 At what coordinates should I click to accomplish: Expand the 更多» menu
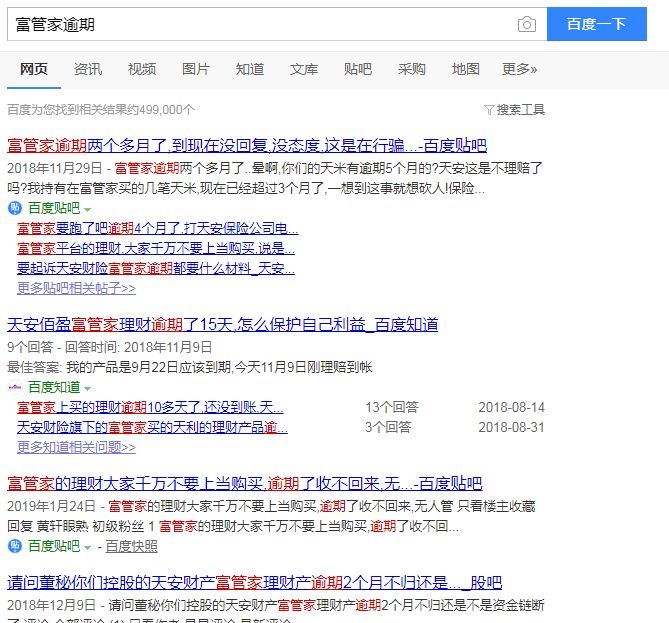pyautogui.click(x=519, y=69)
